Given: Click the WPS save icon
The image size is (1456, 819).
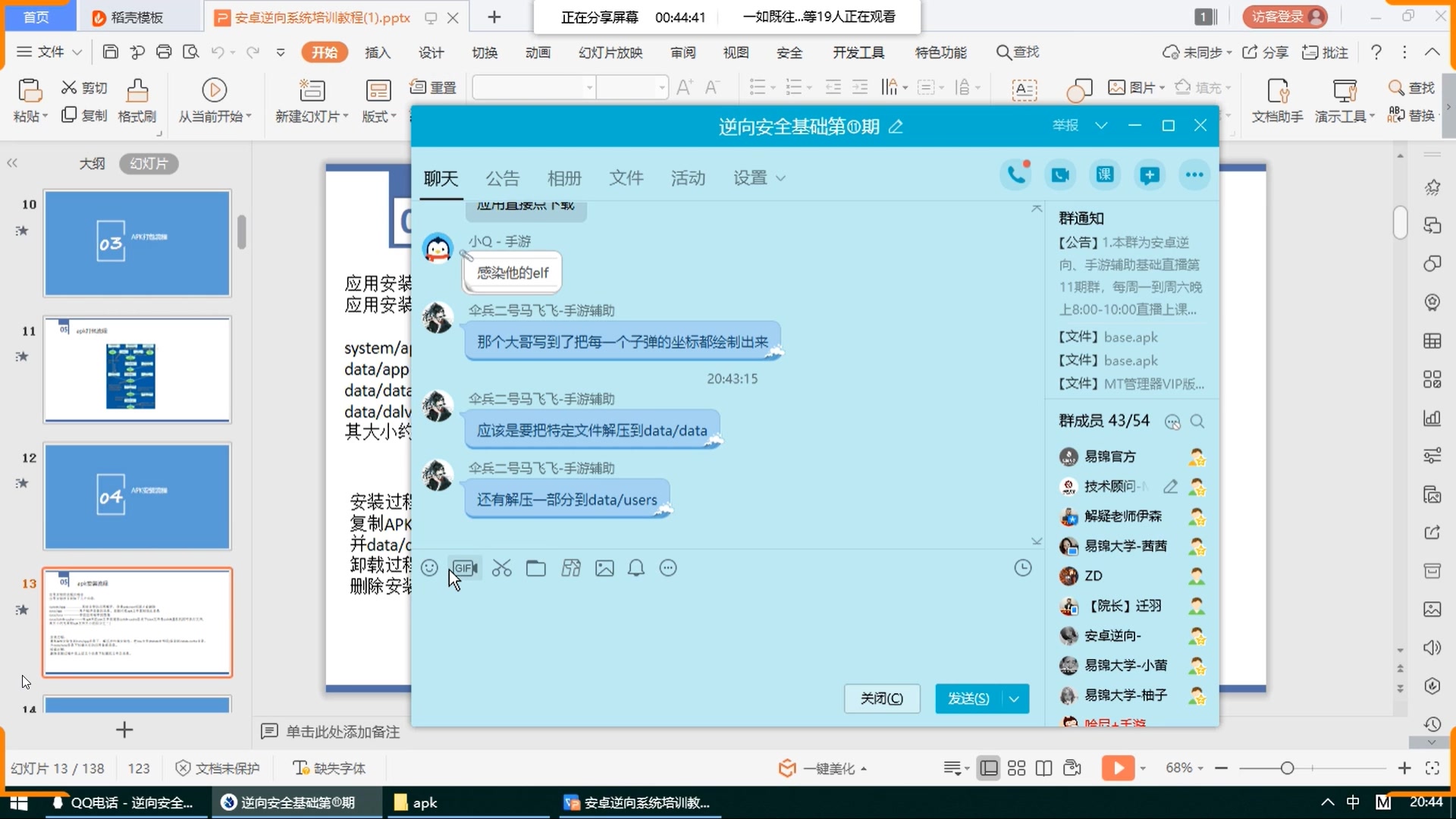Looking at the screenshot, I should click(111, 52).
